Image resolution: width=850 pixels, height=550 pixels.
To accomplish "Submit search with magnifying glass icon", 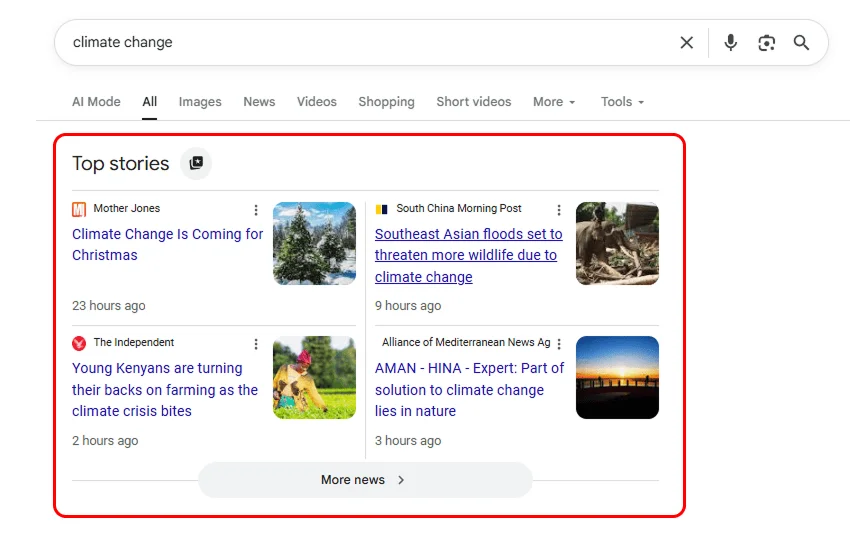I will pos(801,42).
